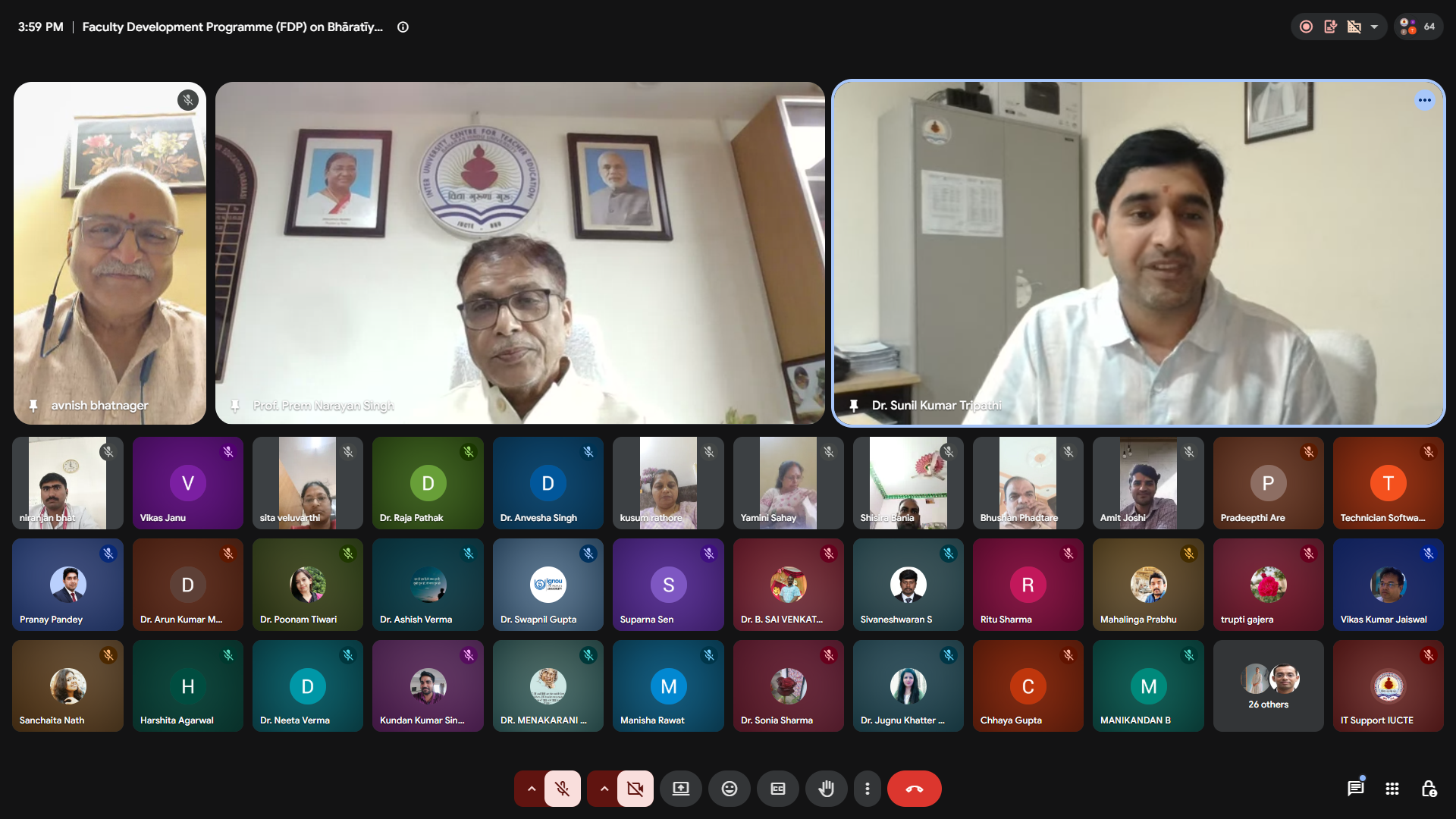Toggle the microphone mute button
This screenshot has height=819, width=1456.
(x=562, y=789)
